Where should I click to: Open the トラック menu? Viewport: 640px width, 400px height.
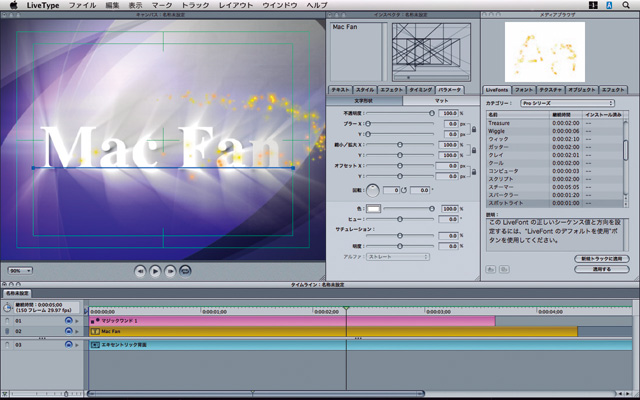pyautogui.click(x=195, y=5)
